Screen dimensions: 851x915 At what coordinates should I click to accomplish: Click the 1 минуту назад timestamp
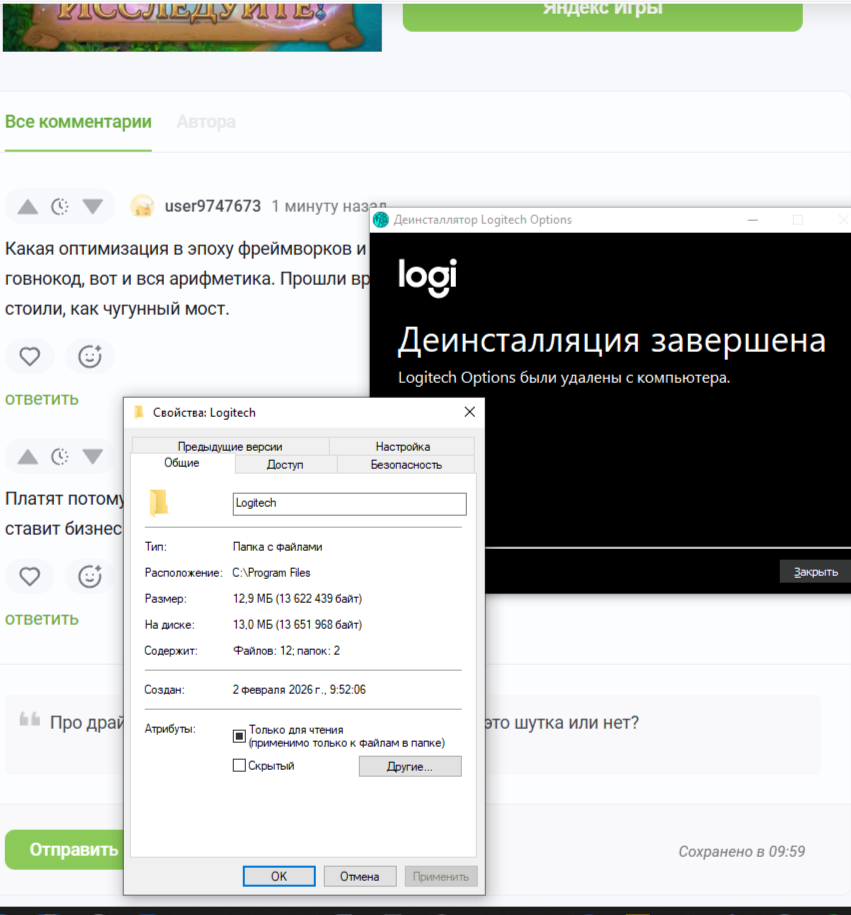tap(329, 206)
